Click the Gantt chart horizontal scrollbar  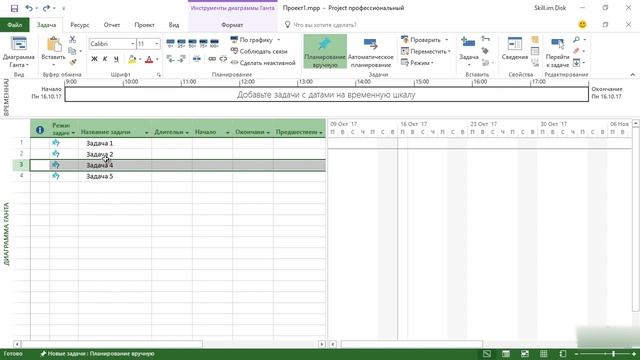(412, 344)
